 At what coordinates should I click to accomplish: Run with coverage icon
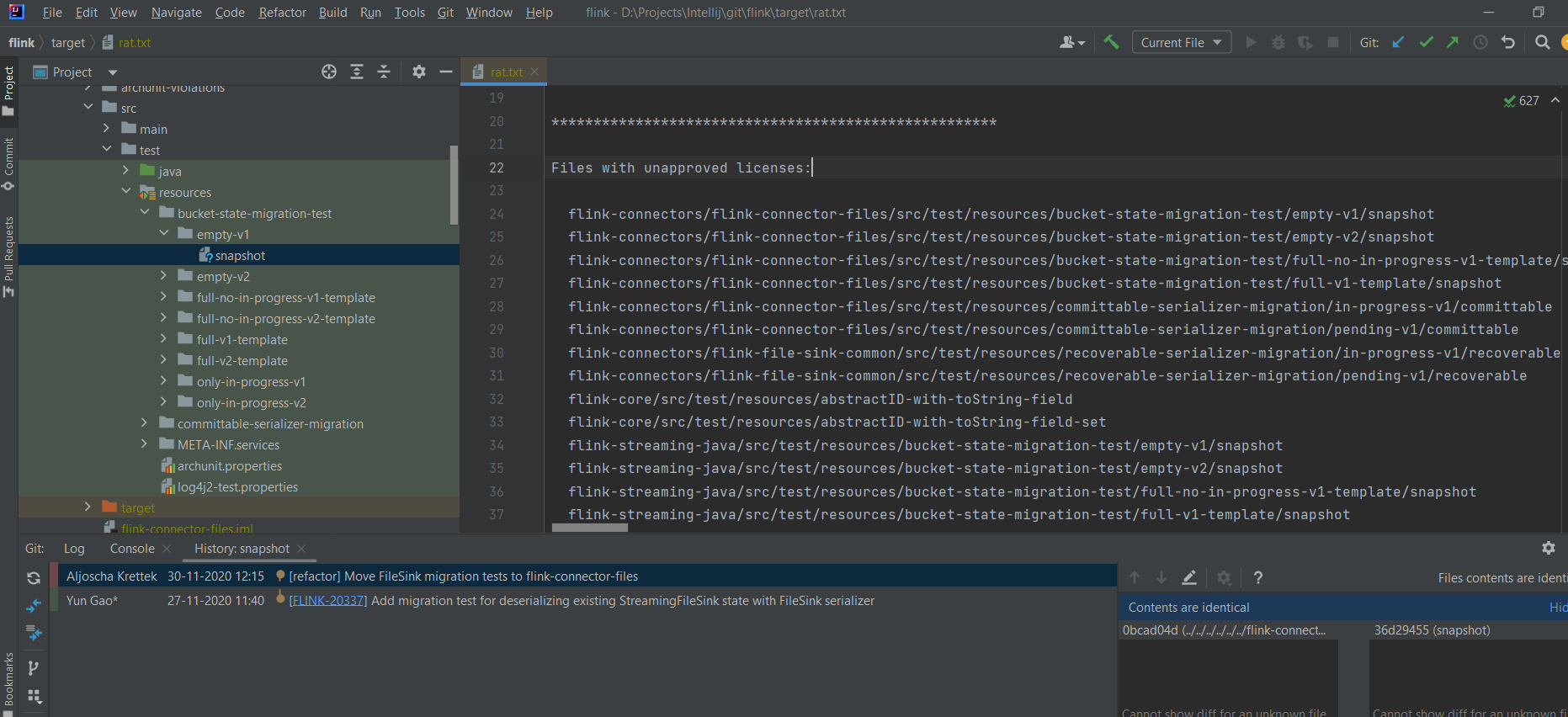click(x=1305, y=42)
